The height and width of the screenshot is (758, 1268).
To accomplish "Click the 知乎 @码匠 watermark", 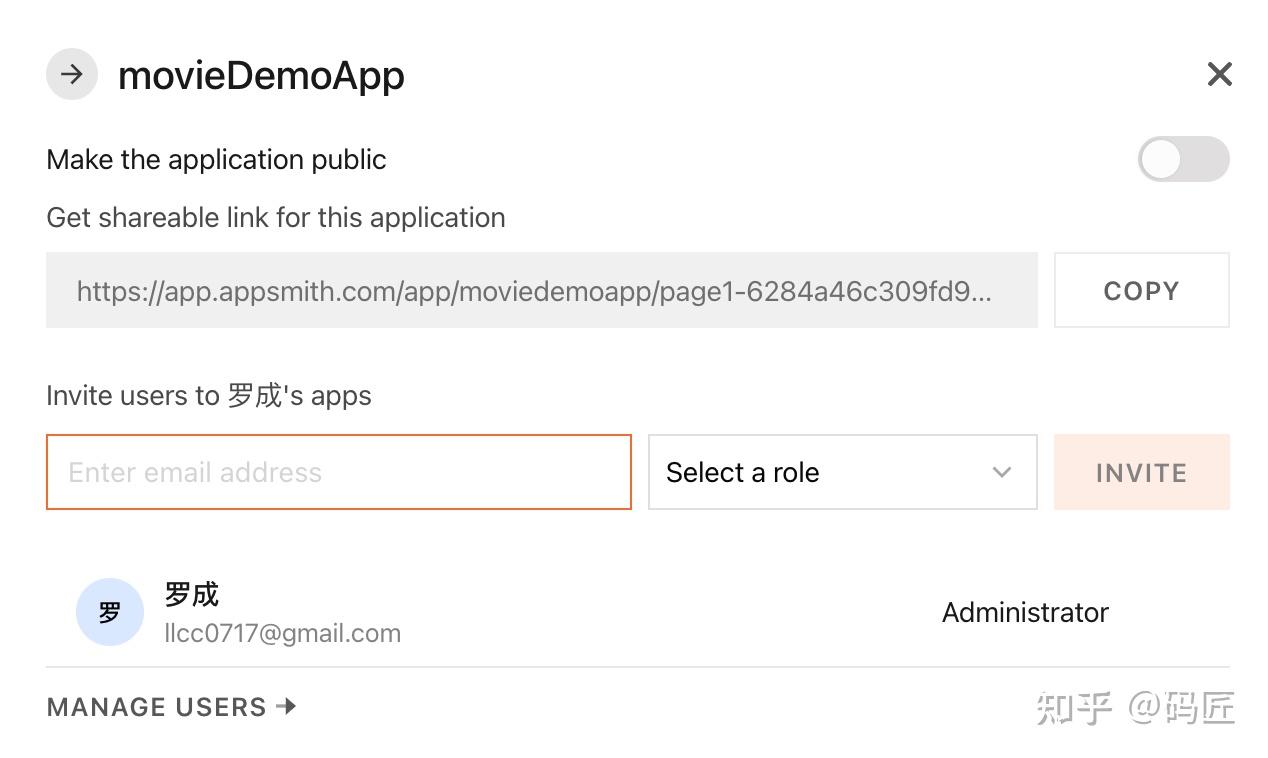I will coord(1135,708).
